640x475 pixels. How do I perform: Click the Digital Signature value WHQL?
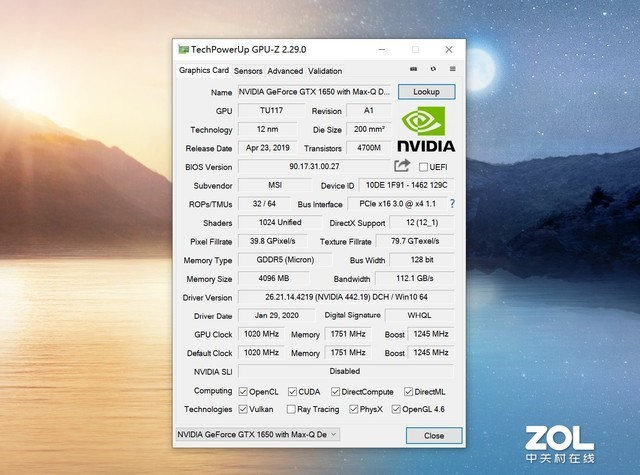(x=420, y=315)
